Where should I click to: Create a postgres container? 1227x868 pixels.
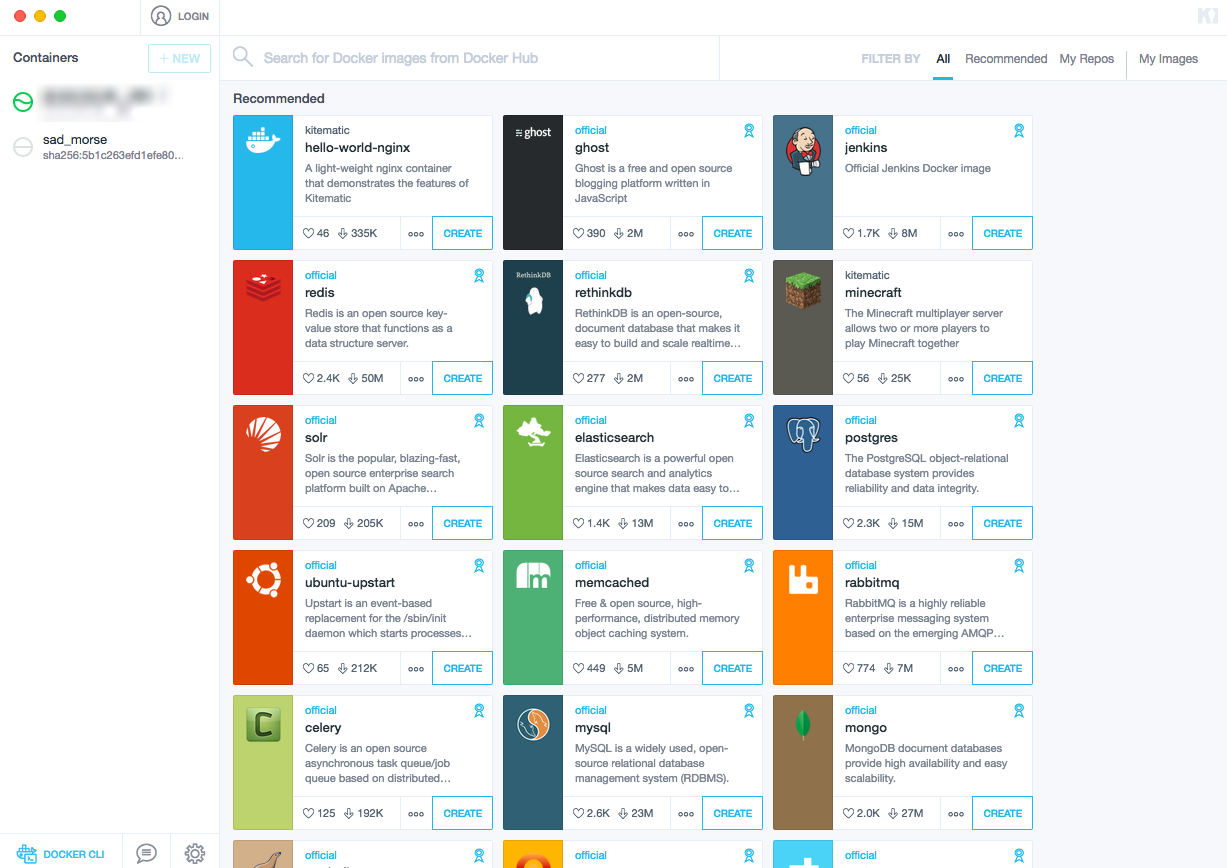tap(1002, 523)
